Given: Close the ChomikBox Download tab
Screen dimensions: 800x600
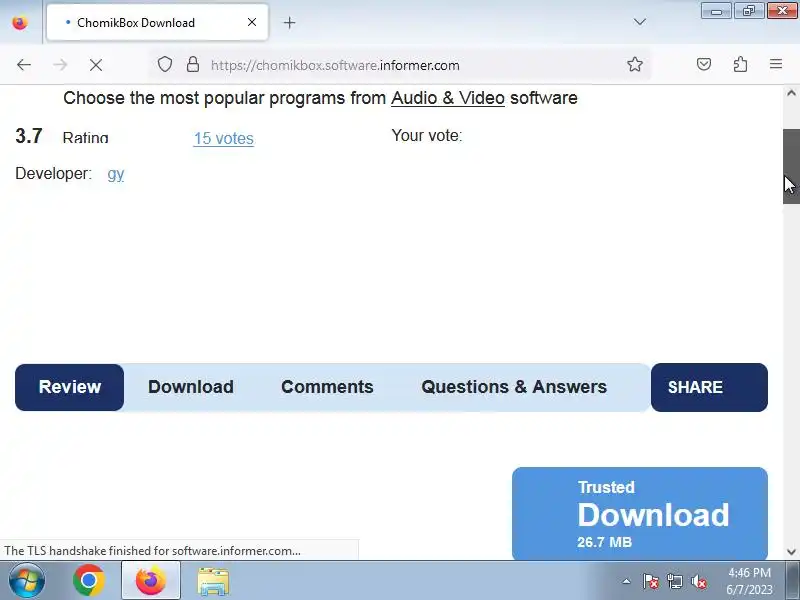Looking at the screenshot, I should (x=252, y=22).
